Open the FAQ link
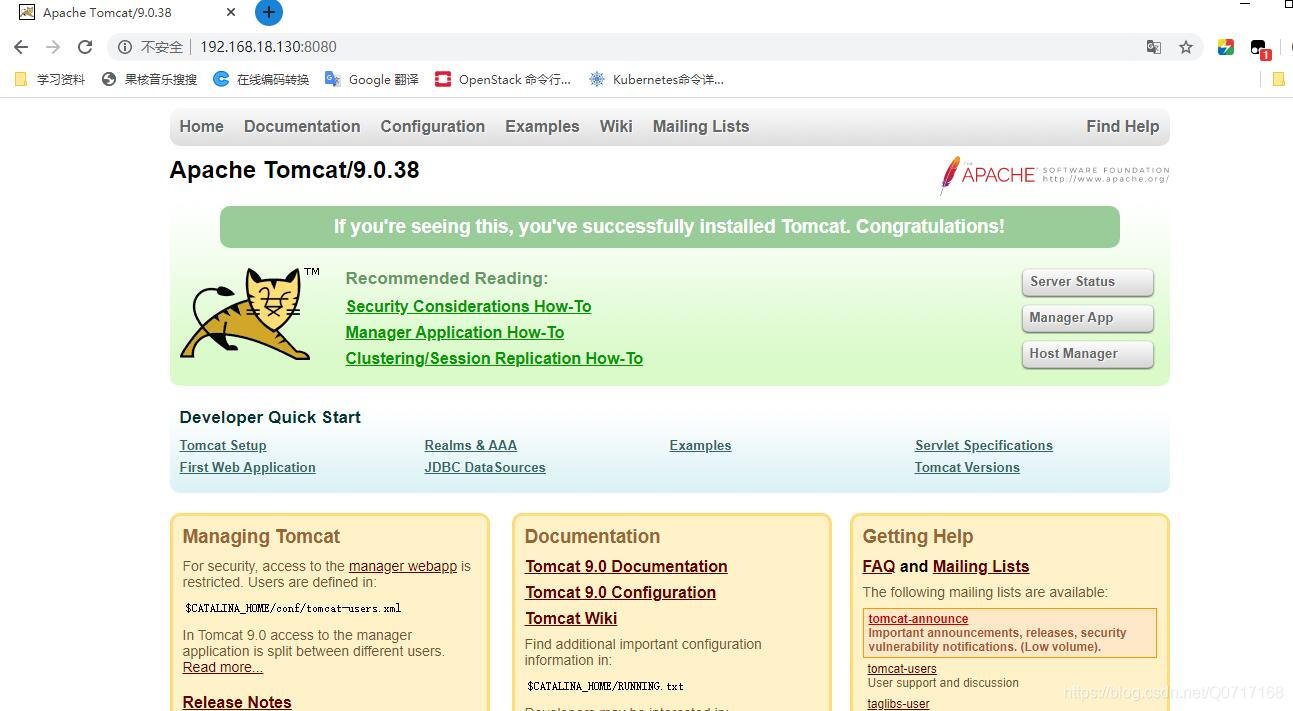 point(879,566)
